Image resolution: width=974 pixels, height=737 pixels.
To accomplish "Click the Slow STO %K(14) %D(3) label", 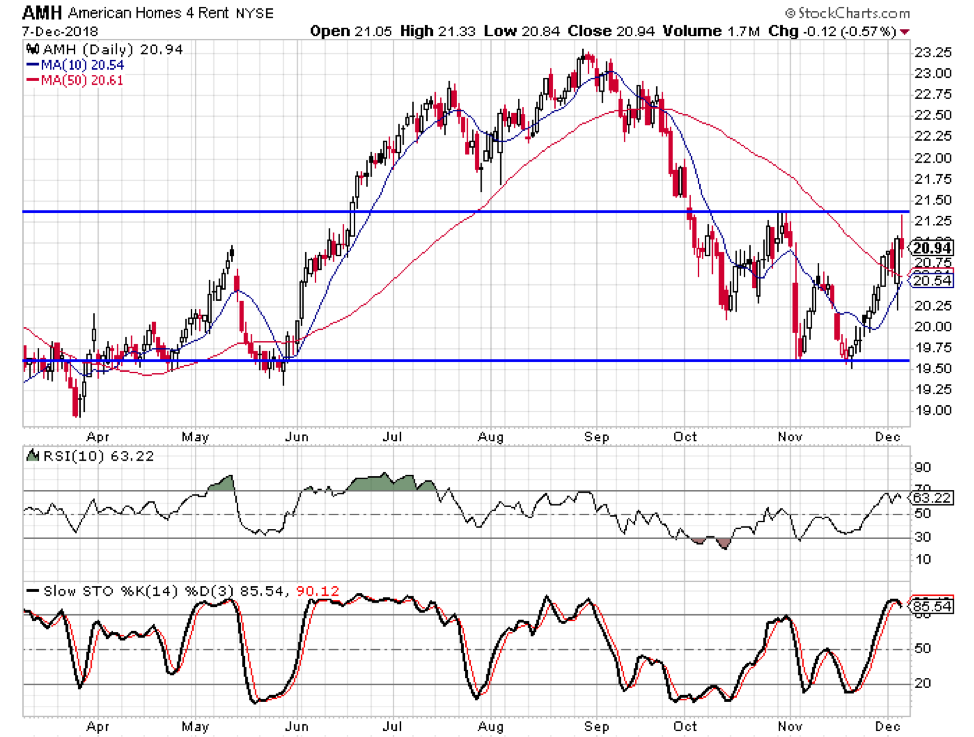I will (140, 591).
